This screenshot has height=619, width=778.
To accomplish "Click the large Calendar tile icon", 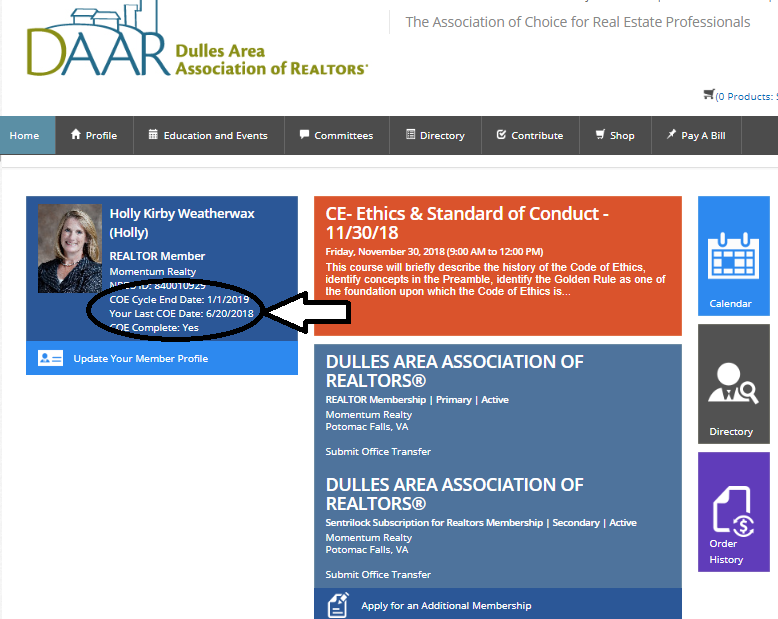I will tap(733, 255).
